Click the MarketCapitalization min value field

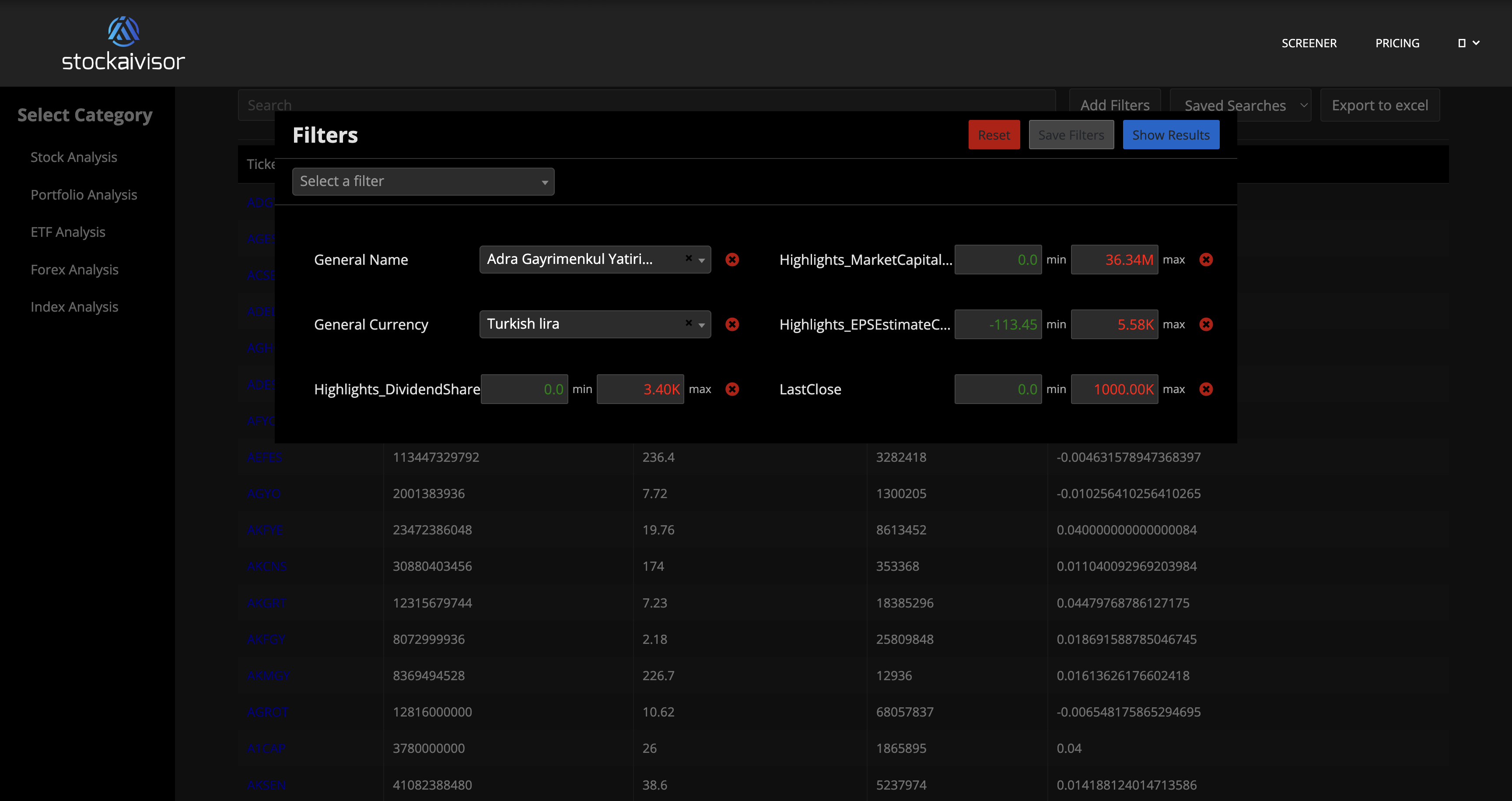pyautogui.click(x=997, y=260)
